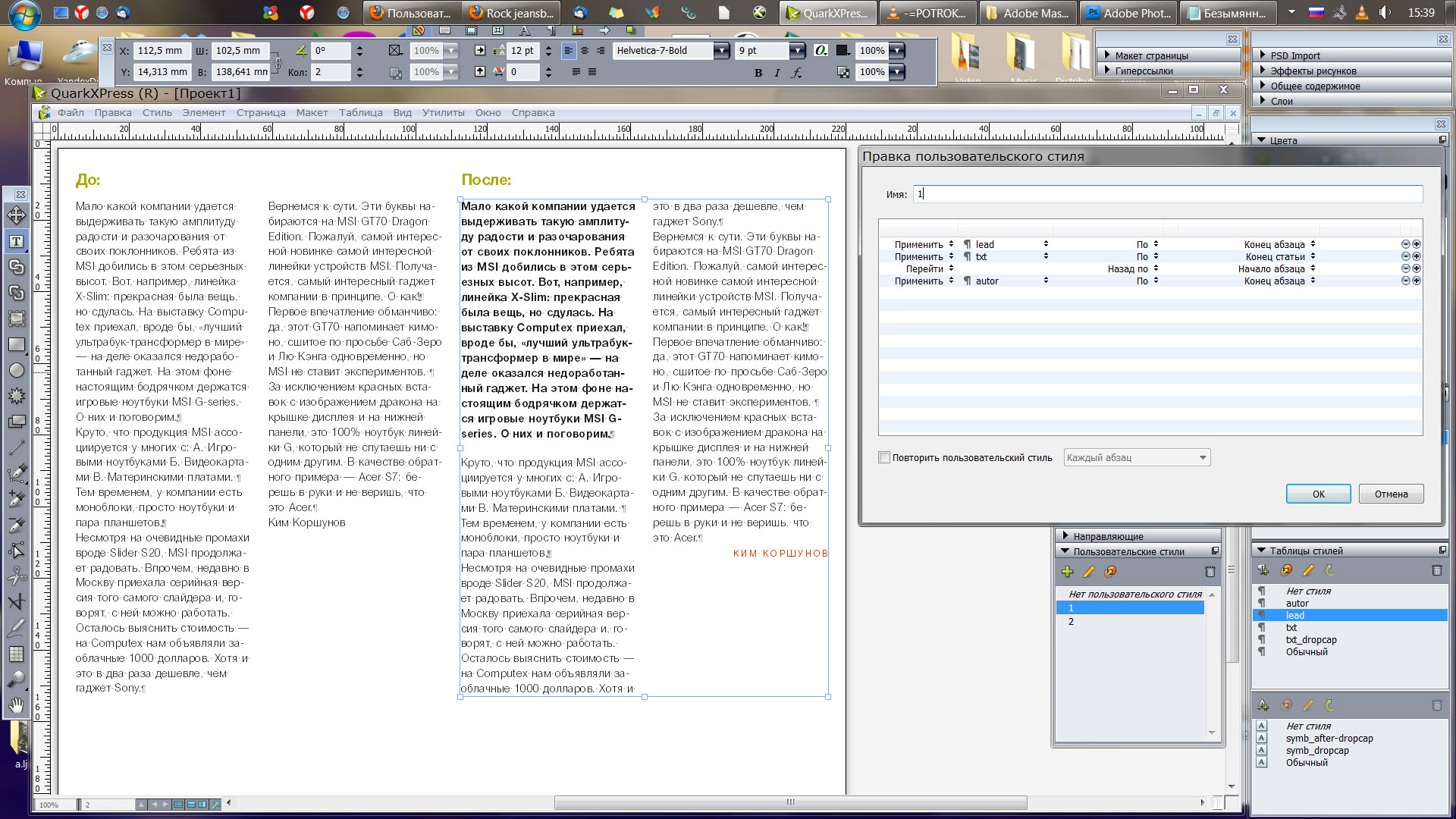Select the Line tool
The image size is (1456, 819).
(16, 447)
